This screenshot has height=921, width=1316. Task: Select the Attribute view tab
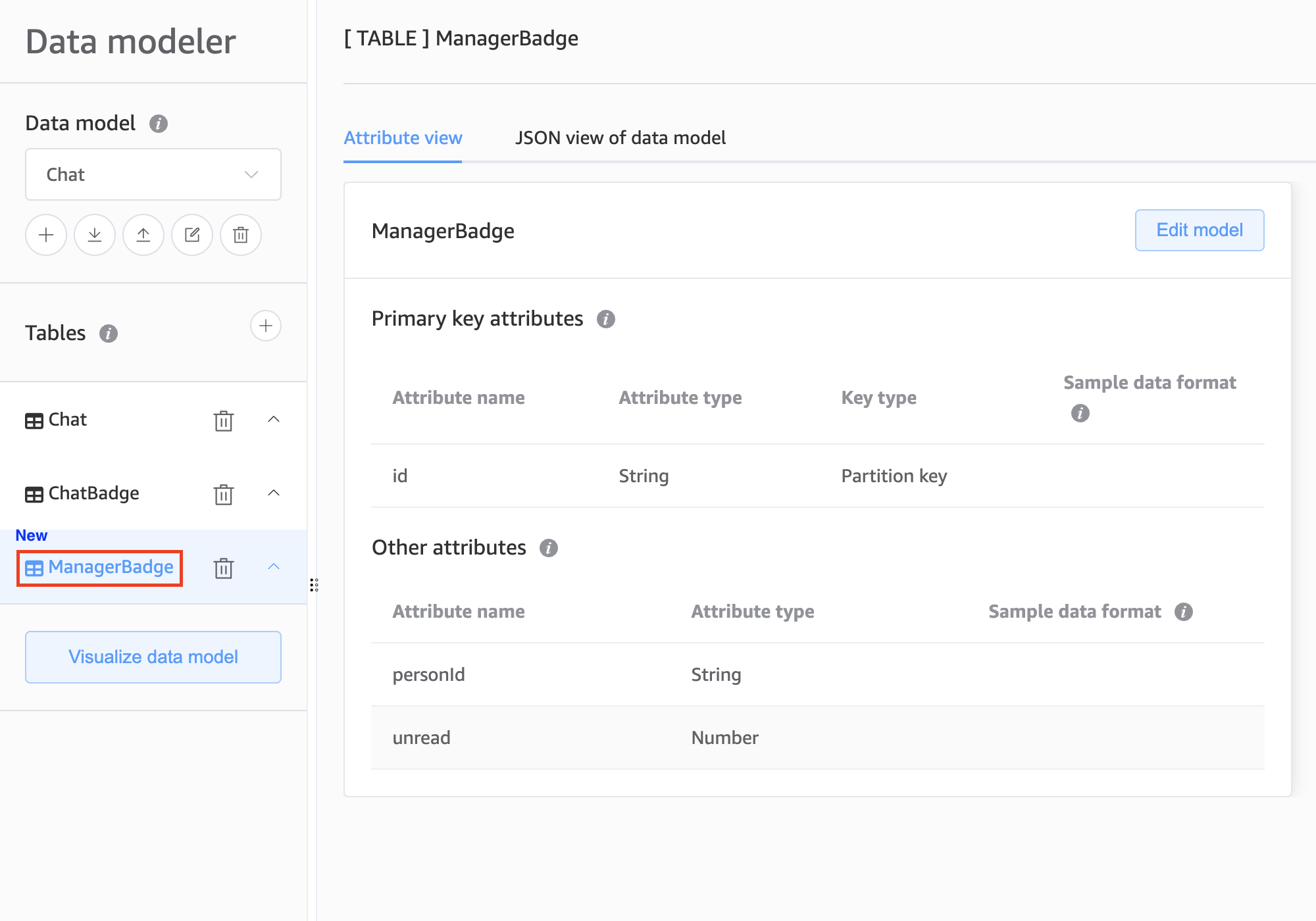(403, 137)
